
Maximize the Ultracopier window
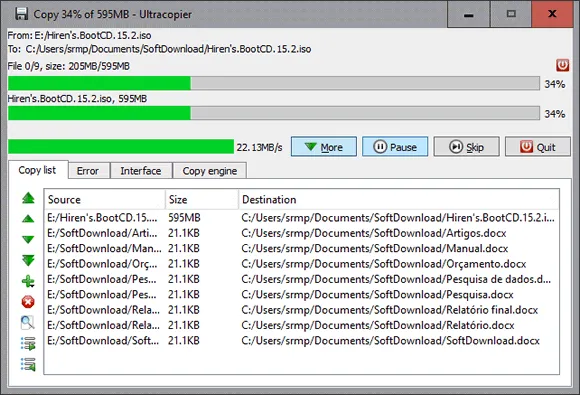pos(511,14)
